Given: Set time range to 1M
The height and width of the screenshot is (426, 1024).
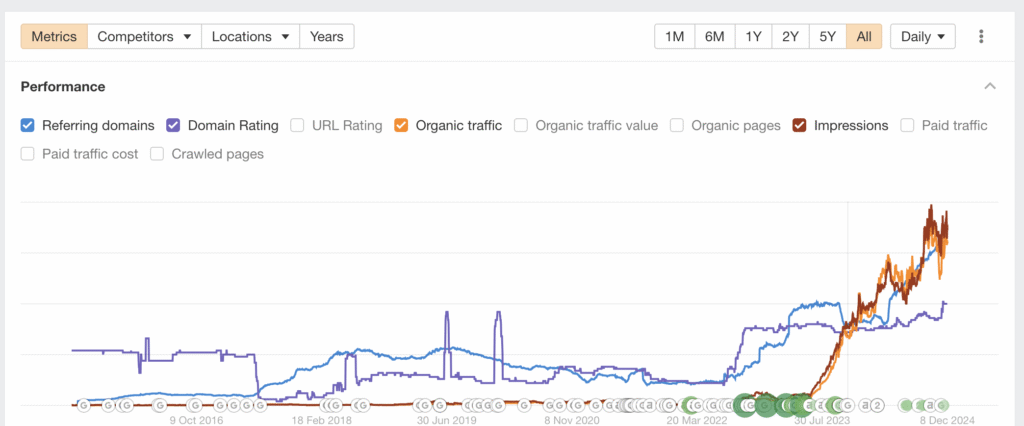Looking at the screenshot, I should pos(674,37).
